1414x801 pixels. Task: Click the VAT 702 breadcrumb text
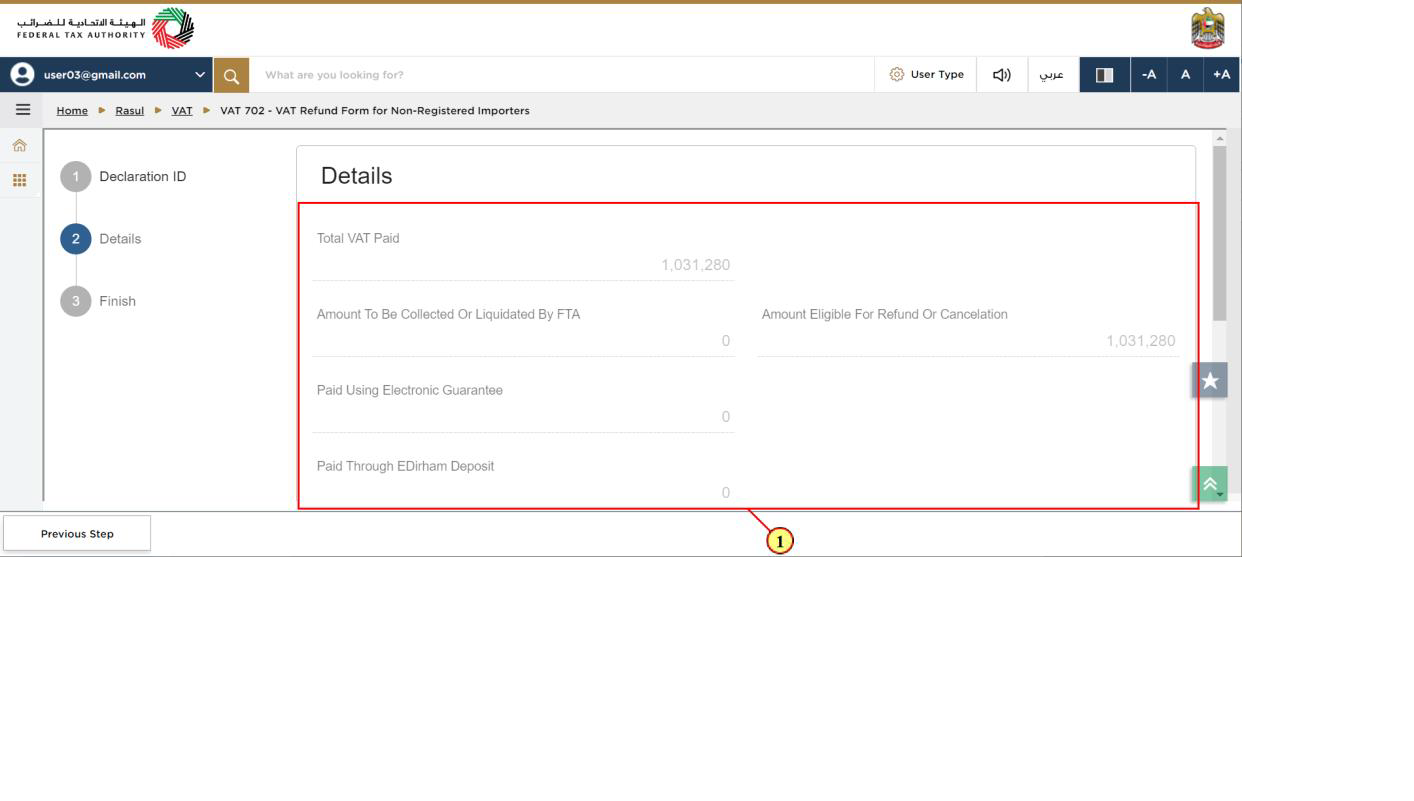tap(375, 111)
